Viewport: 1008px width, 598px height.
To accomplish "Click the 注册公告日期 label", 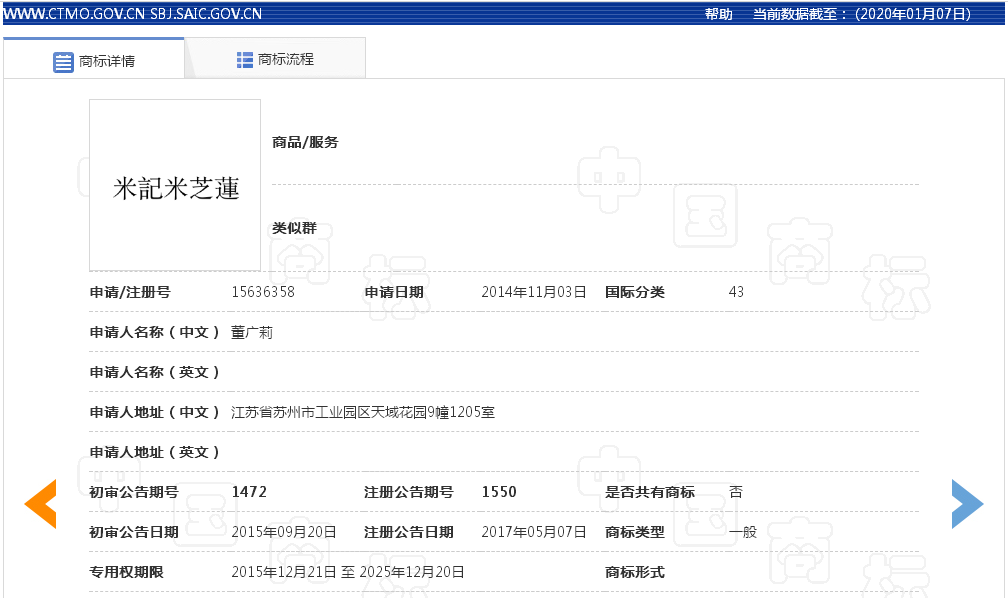I will click(409, 532).
